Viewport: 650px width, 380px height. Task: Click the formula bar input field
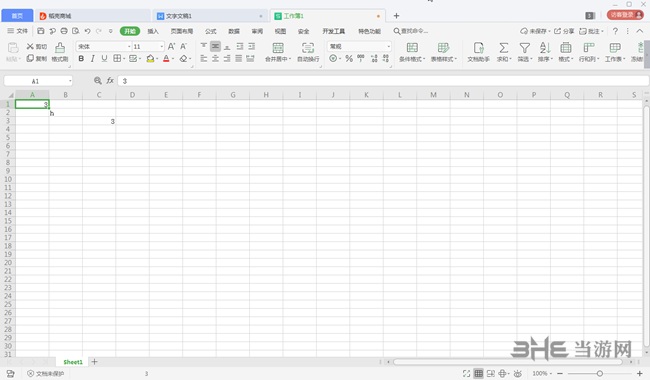pos(383,81)
